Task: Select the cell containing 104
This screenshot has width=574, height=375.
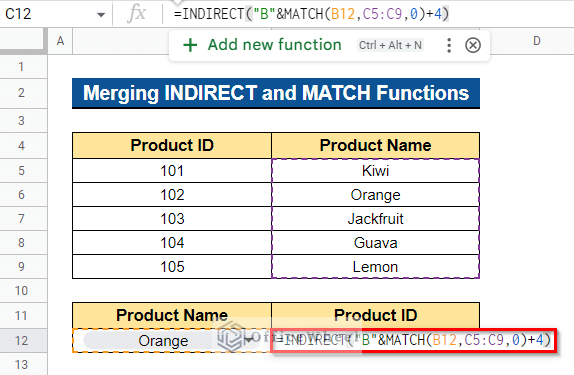Action: [172, 243]
